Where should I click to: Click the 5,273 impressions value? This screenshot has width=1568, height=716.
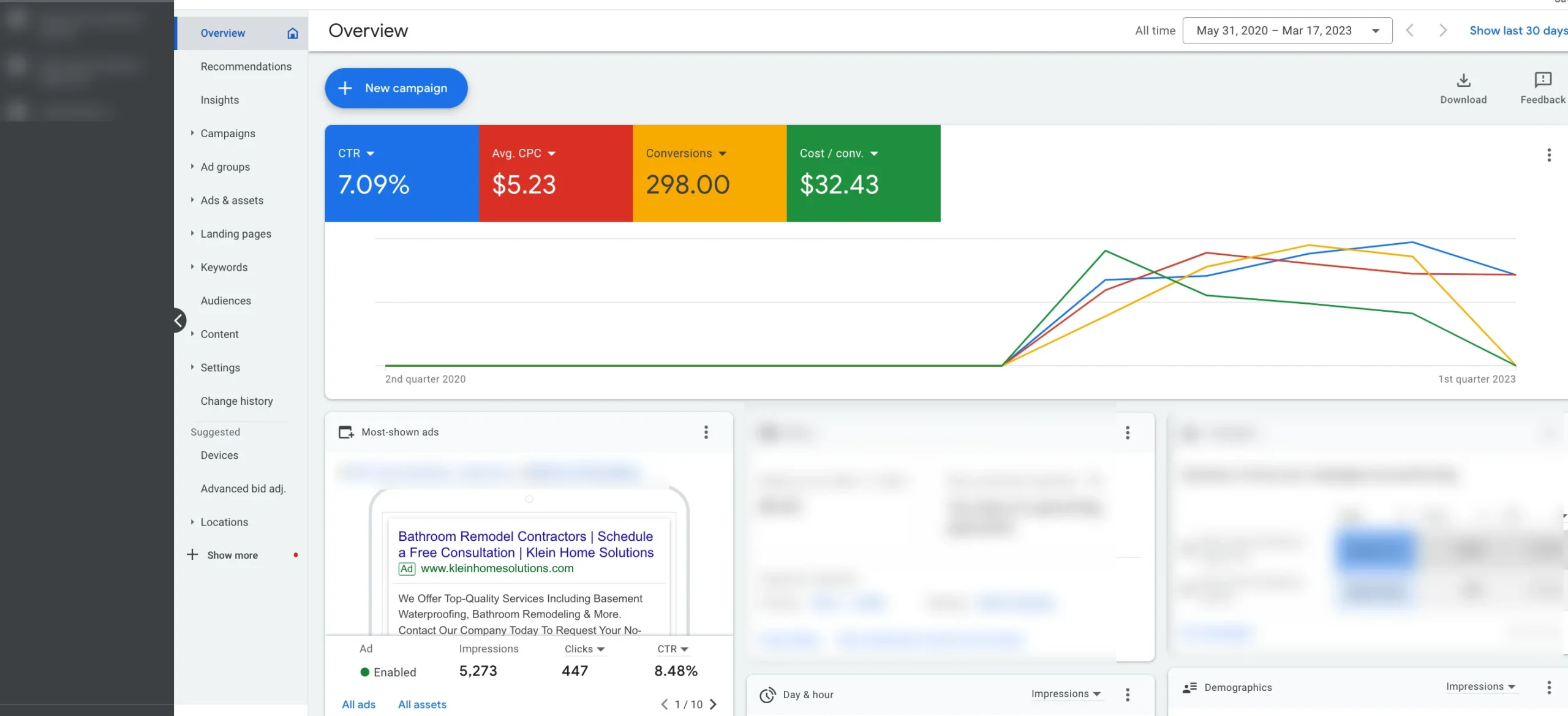[478, 671]
